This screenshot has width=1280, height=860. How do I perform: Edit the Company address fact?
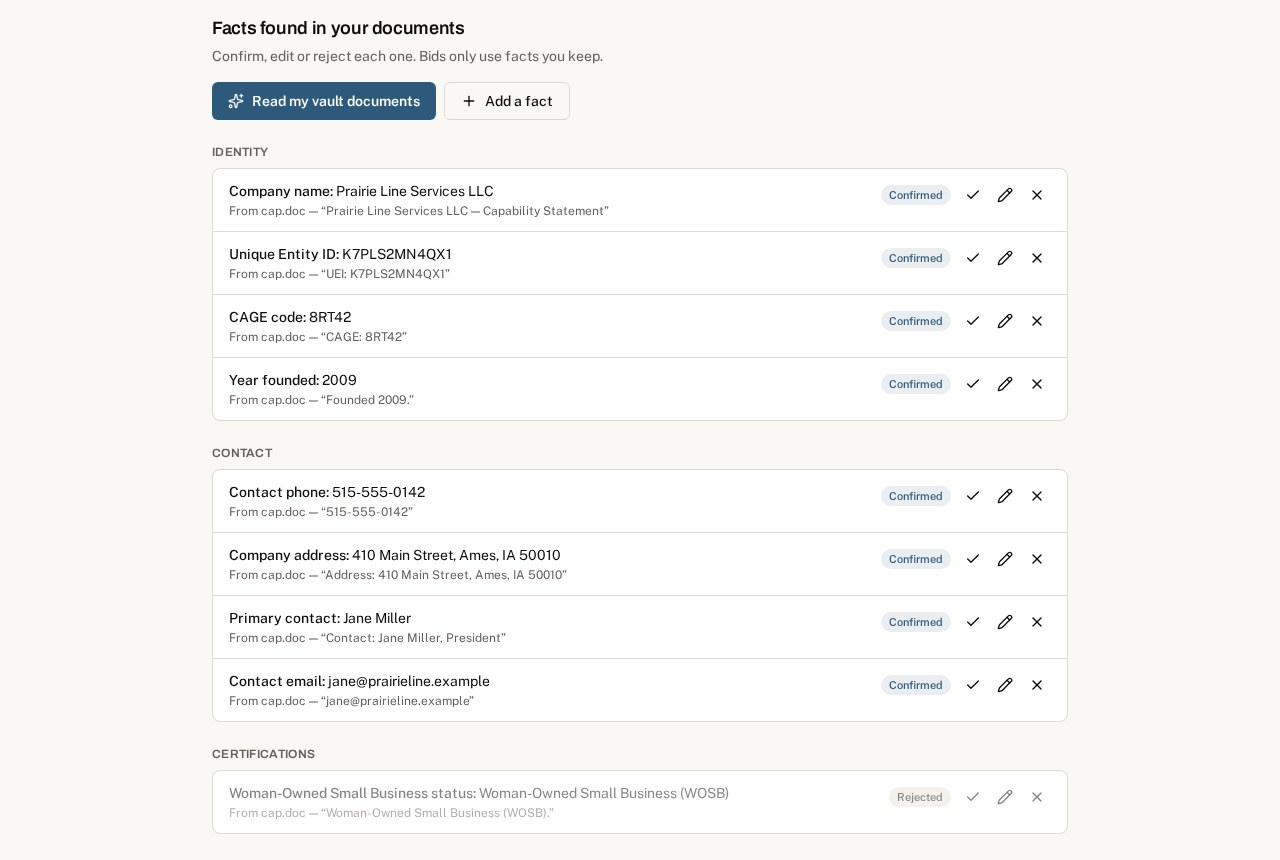1005,559
